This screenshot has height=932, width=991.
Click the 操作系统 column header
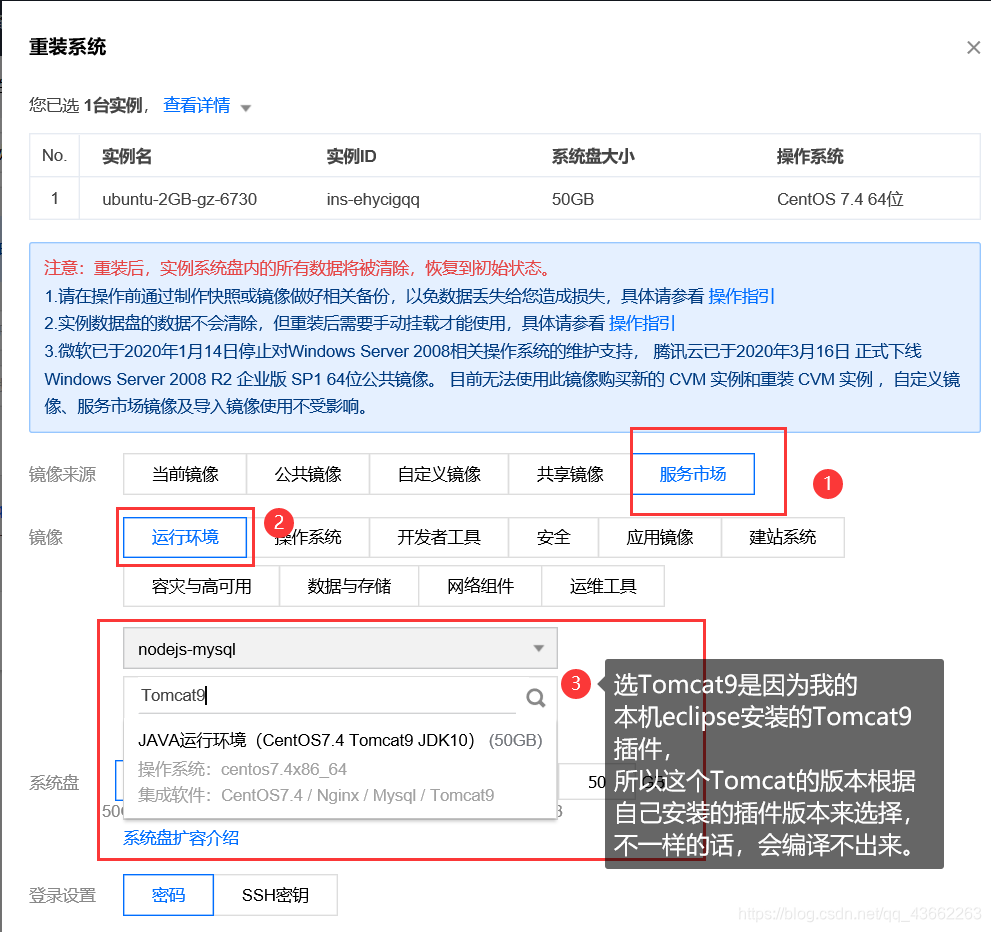[810, 156]
